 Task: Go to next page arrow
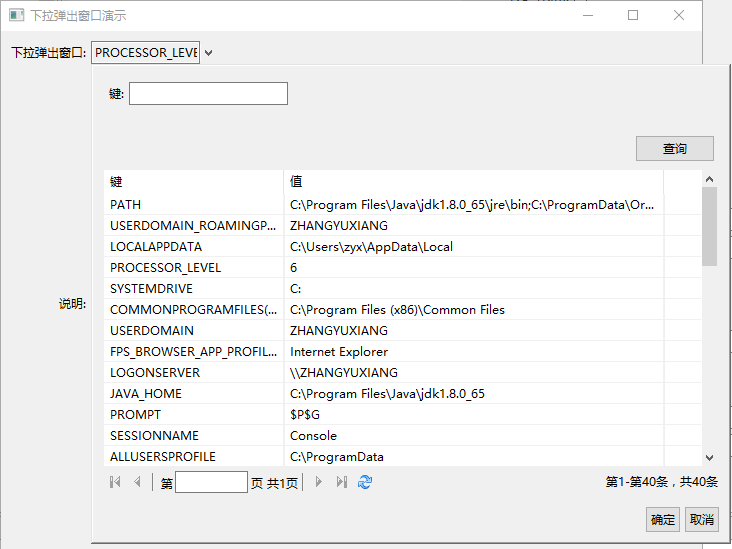point(318,482)
